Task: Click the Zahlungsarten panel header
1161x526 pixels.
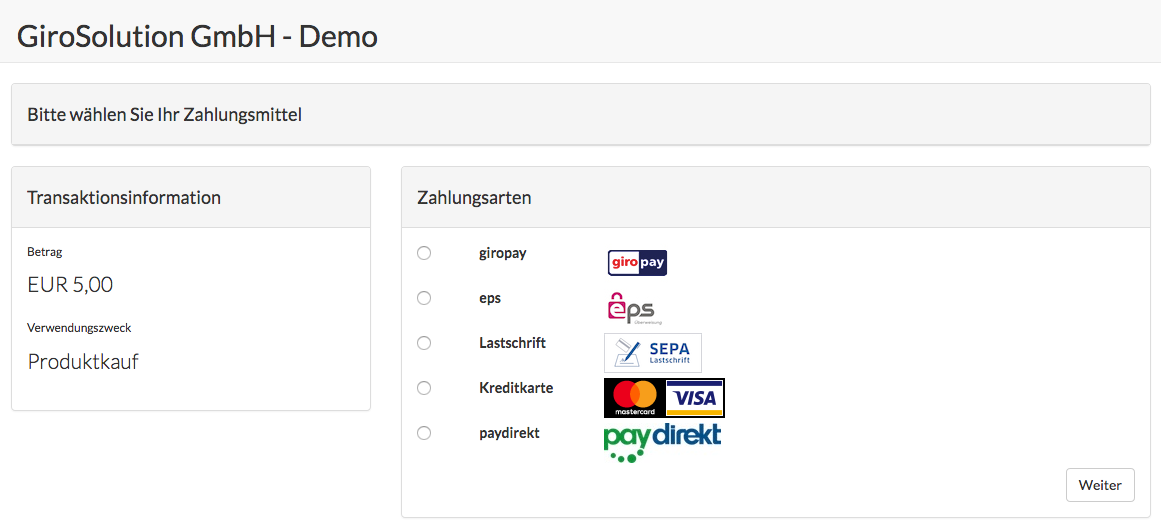Action: coord(775,198)
